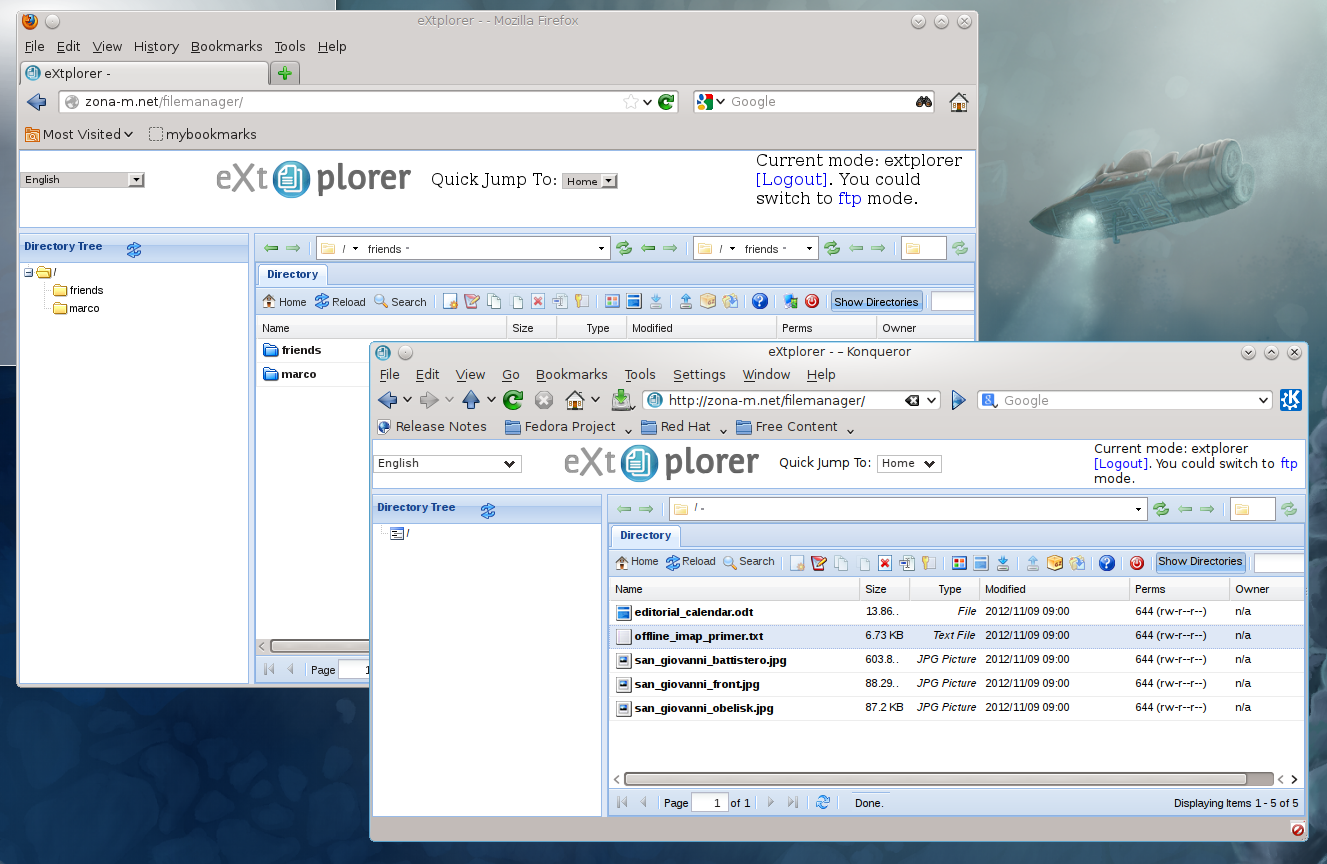Toggle Show Directories in the Konqueror window
The width and height of the screenshot is (1327, 864).
click(x=1200, y=562)
